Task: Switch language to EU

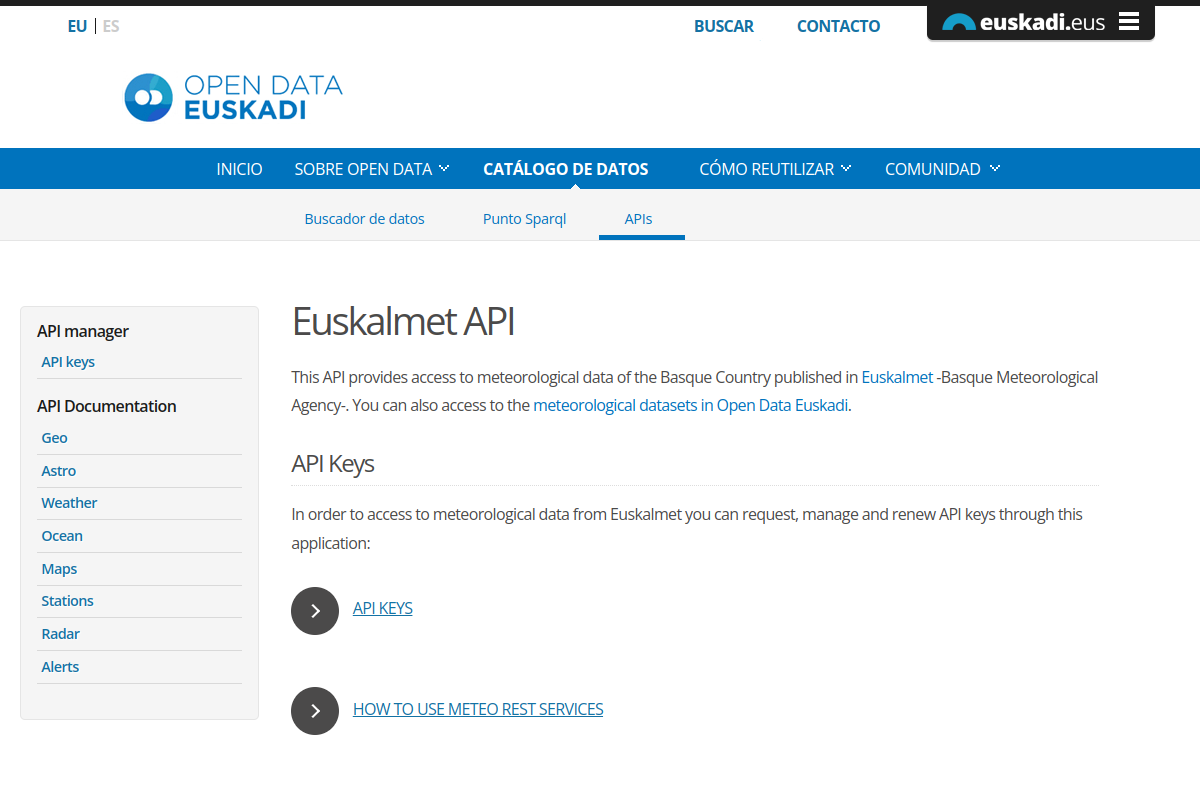Action: (77, 26)
